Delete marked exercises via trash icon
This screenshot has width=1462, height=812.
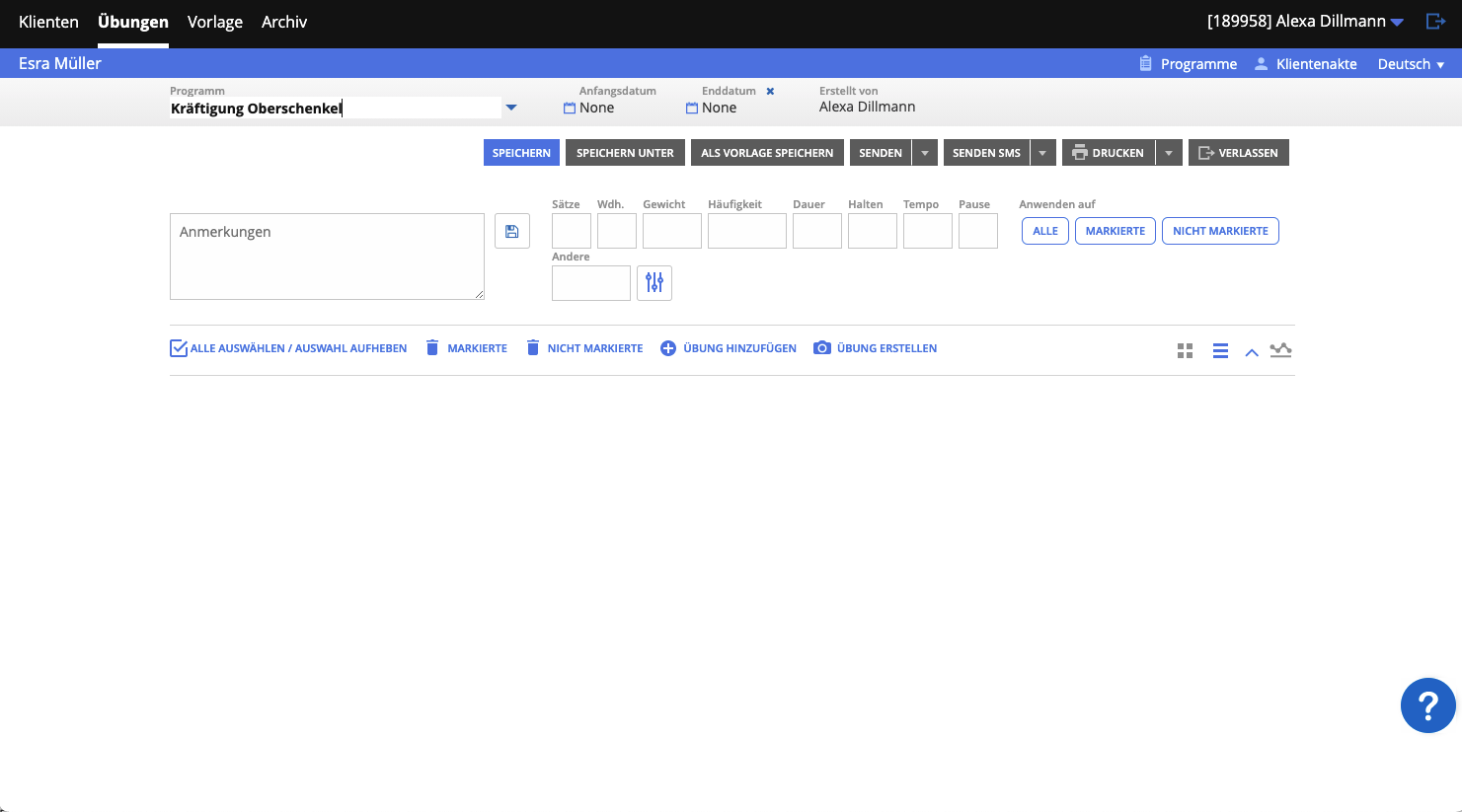point(431,347)
